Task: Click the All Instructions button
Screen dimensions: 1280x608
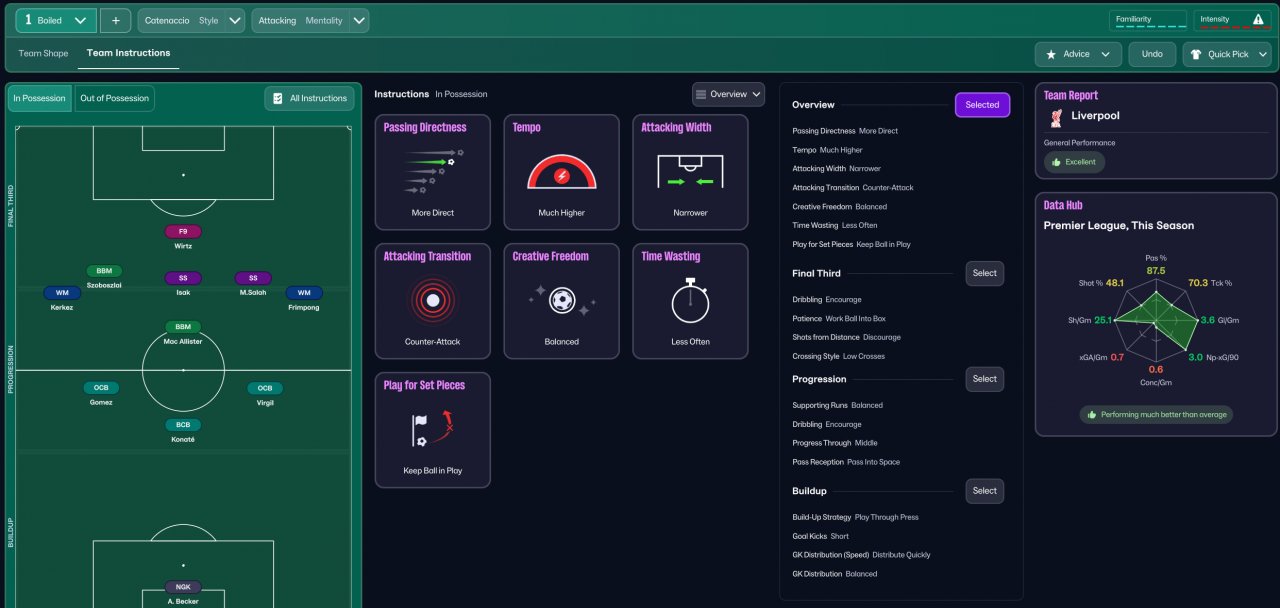Action: click(310, 98)
